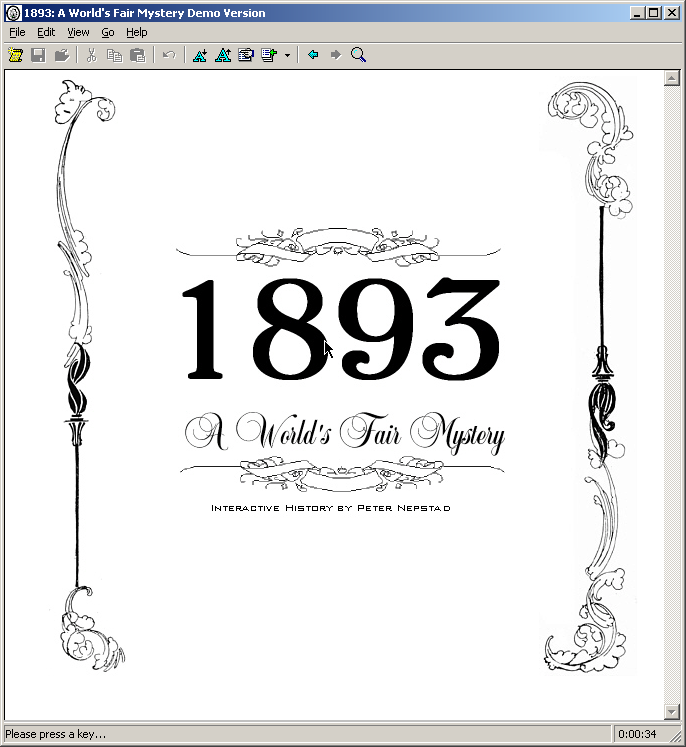Click the undo arrow icon

pyautogui.click(x=168, y=55)
